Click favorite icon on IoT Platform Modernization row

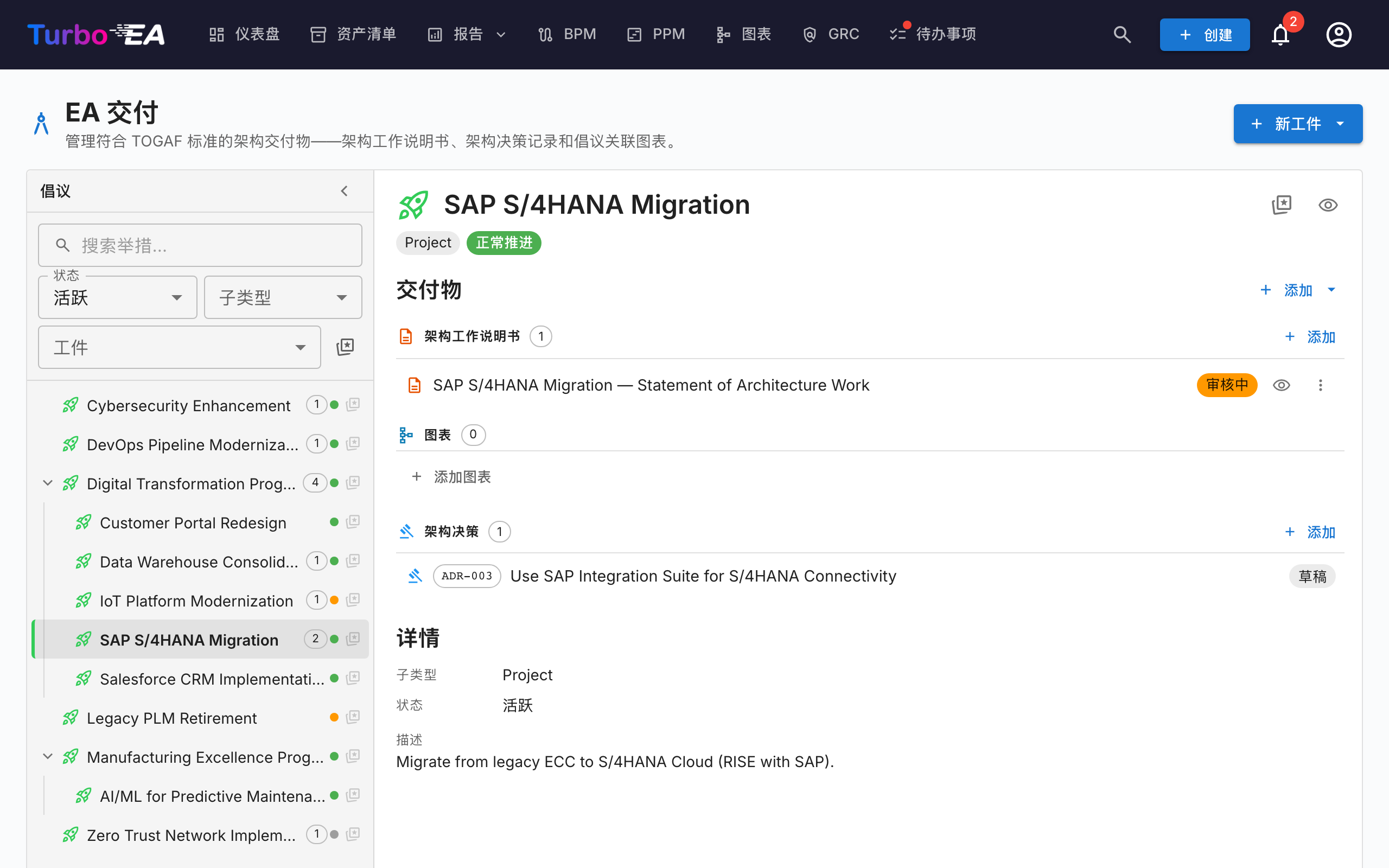coord(353,600)
